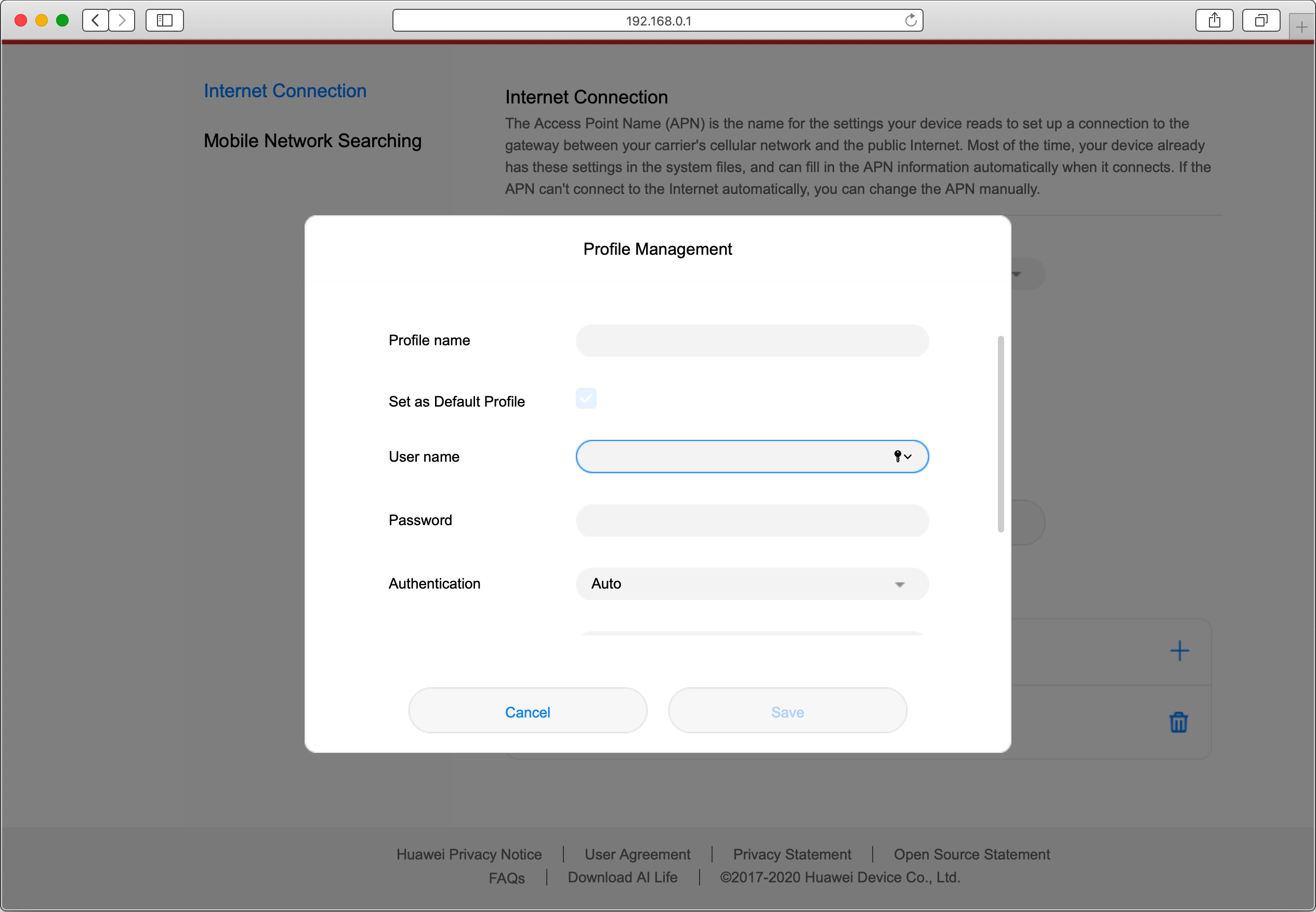This screenshot has width=1316, height=912.
Task: Click the trash delete-profile icon
Action: point(1178,722)
